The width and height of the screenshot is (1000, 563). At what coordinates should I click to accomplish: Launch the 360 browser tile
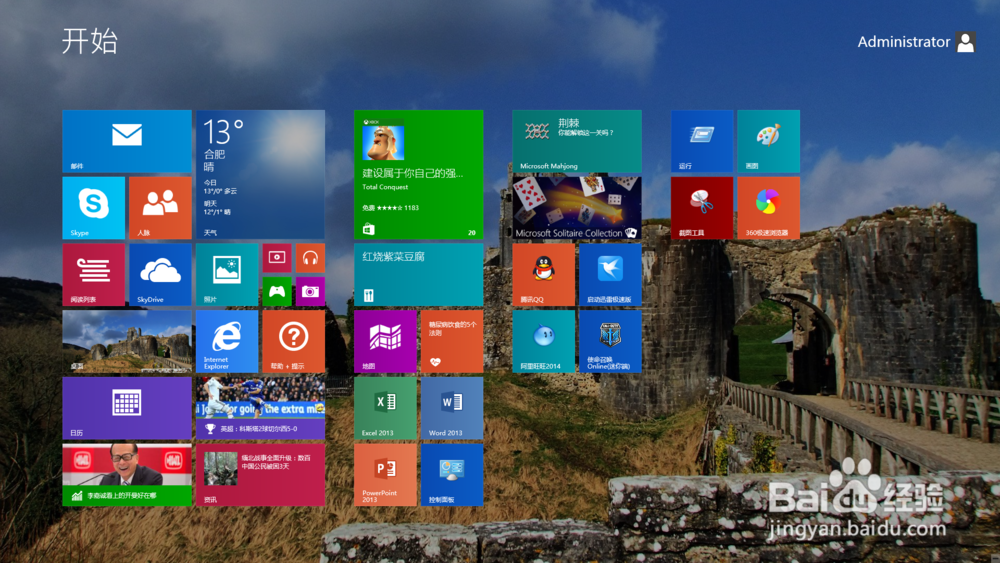point(768,208)
